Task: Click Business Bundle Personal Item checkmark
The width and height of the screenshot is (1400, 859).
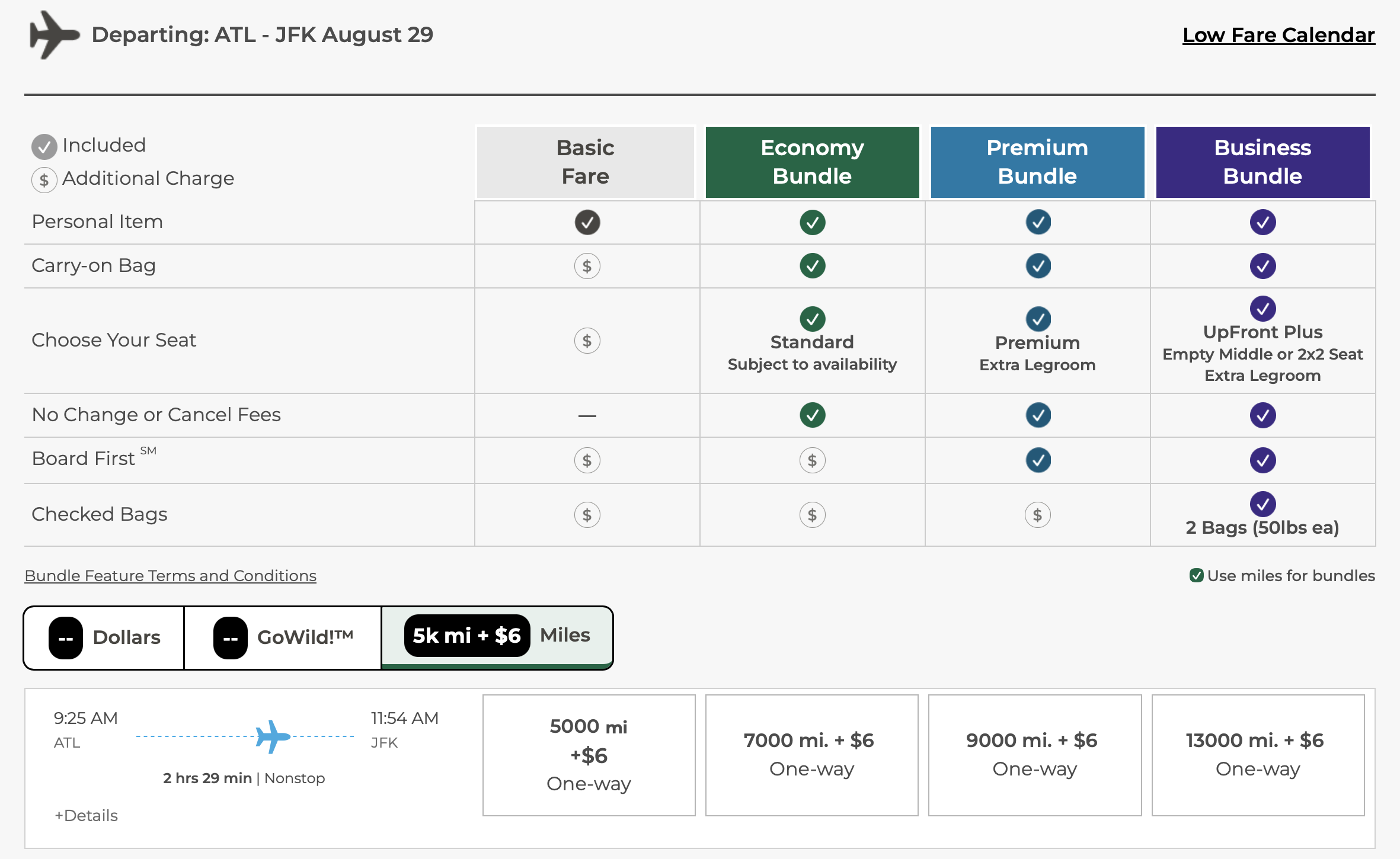Action: [1263, 222]
